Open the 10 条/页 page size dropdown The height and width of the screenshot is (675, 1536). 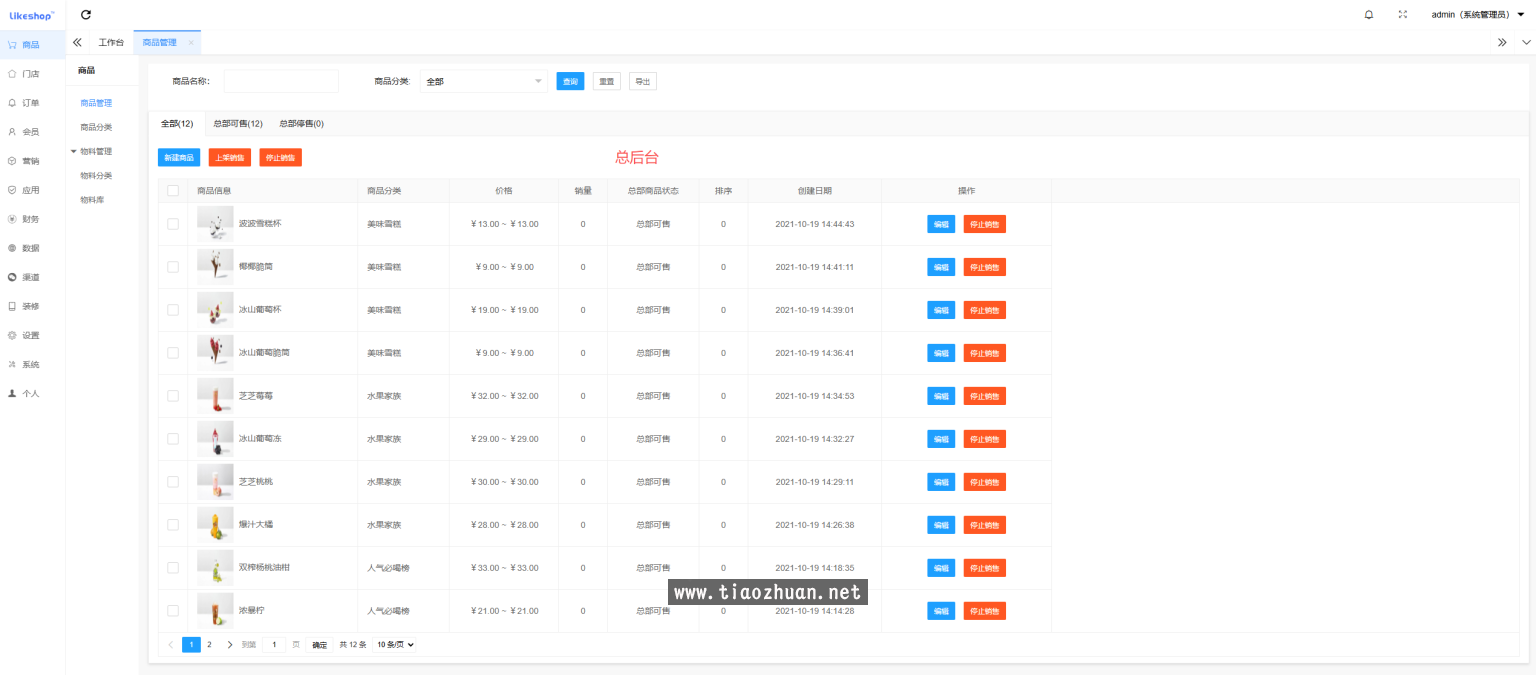click(x=394, y=645)
